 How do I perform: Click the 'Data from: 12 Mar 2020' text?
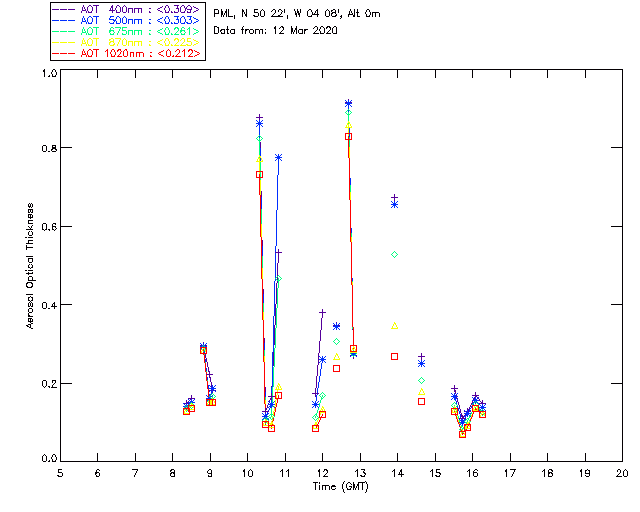click(276, 30)
